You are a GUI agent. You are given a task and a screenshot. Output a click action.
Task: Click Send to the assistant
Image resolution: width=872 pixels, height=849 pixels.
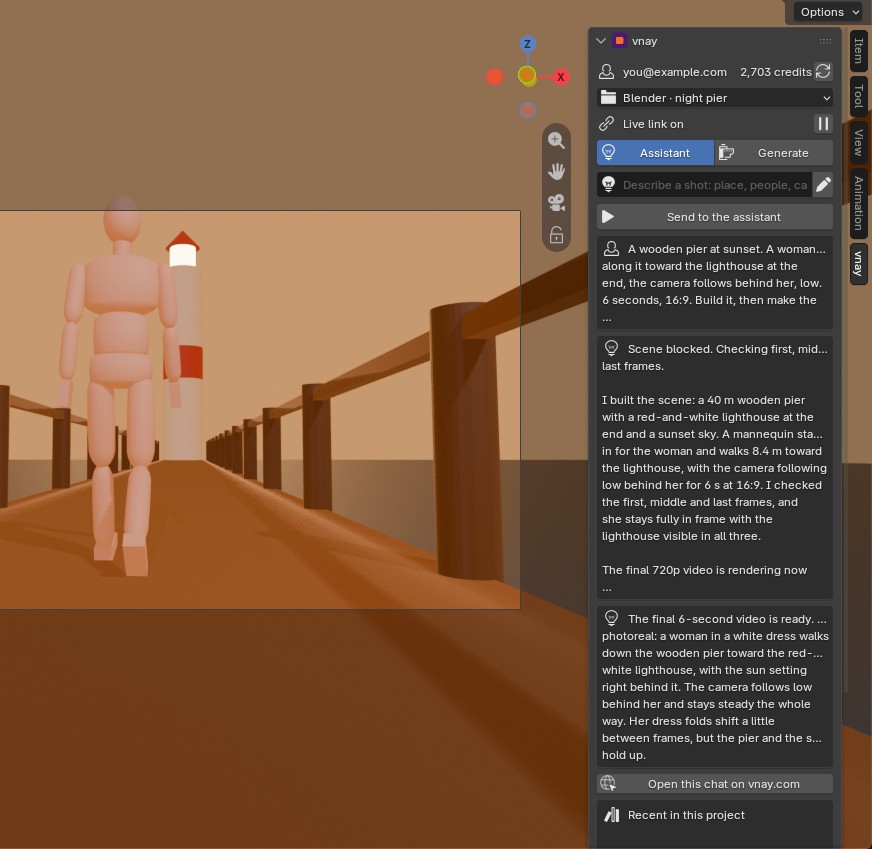pos(715,217)
